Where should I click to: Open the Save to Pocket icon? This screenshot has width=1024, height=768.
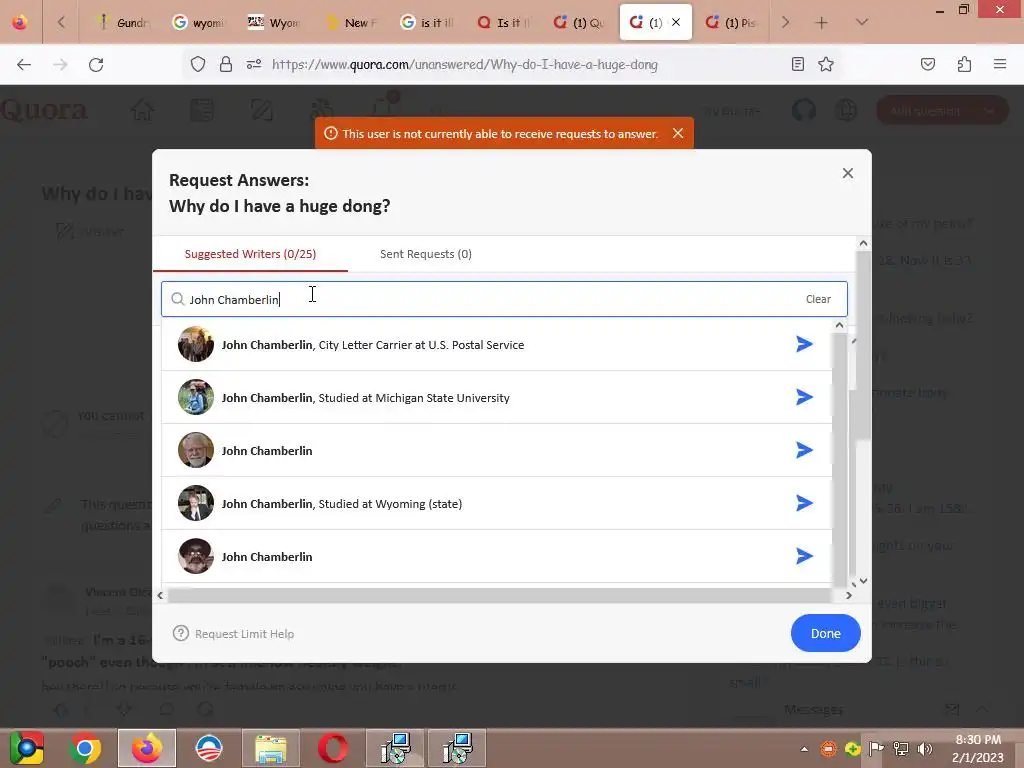[927, 64]
